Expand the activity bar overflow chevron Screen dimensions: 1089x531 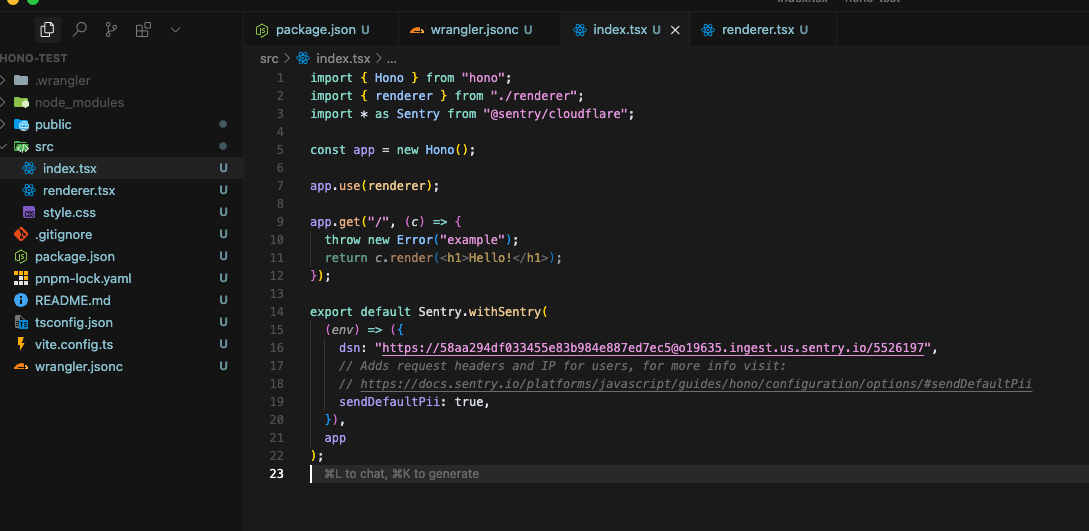[175, 30]
